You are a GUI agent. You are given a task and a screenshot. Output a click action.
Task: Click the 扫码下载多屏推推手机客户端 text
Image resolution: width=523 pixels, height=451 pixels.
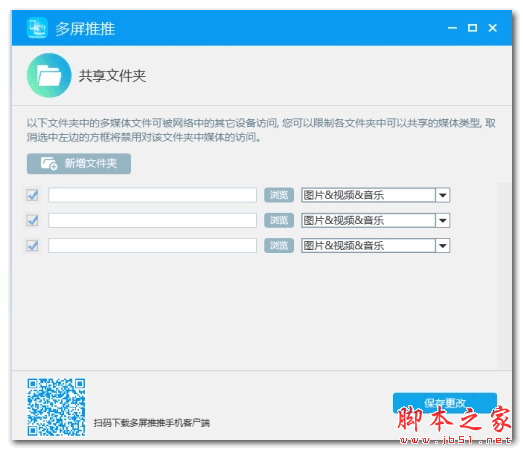152,423
